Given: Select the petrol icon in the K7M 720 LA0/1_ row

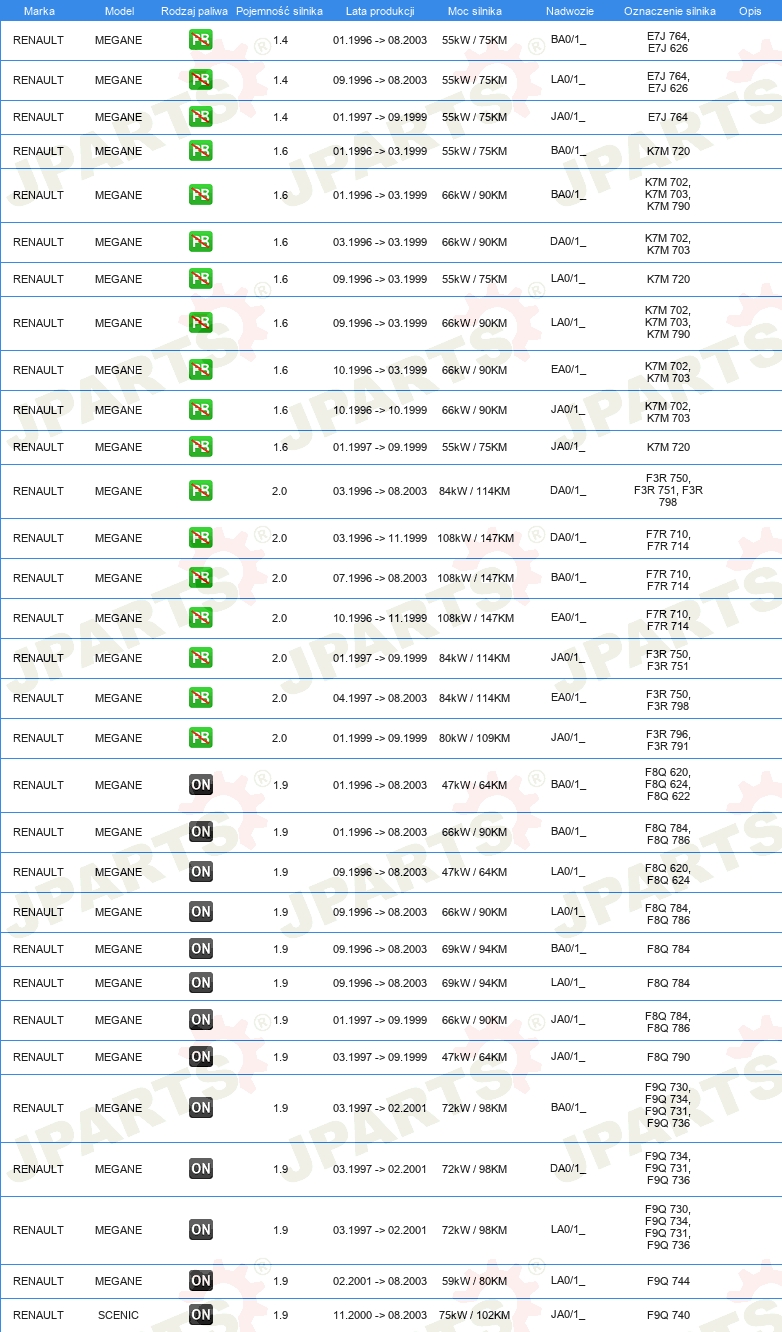Looking at the screenshot, I should [x=200, y=279].
